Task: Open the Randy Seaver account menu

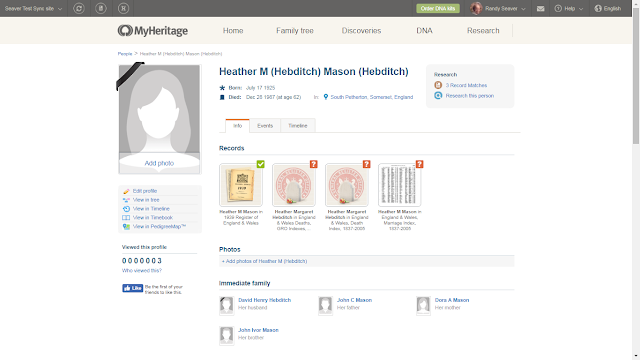Action: [498, 9]
